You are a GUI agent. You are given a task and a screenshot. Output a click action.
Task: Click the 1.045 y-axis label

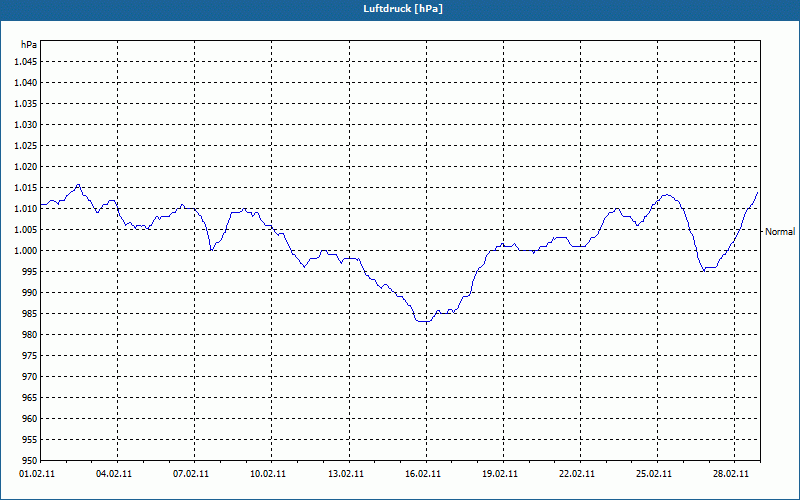click(26, 62)
